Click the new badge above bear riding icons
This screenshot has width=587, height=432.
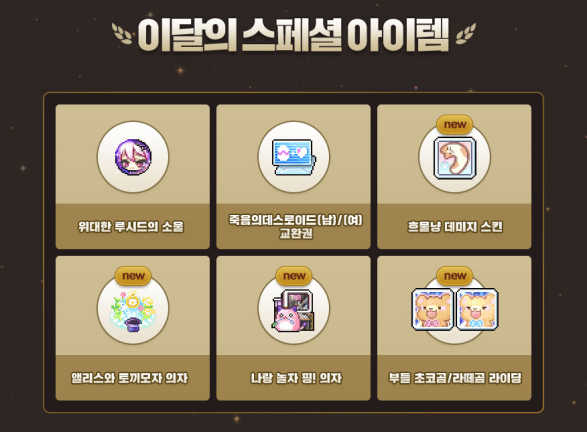(455, 276)
